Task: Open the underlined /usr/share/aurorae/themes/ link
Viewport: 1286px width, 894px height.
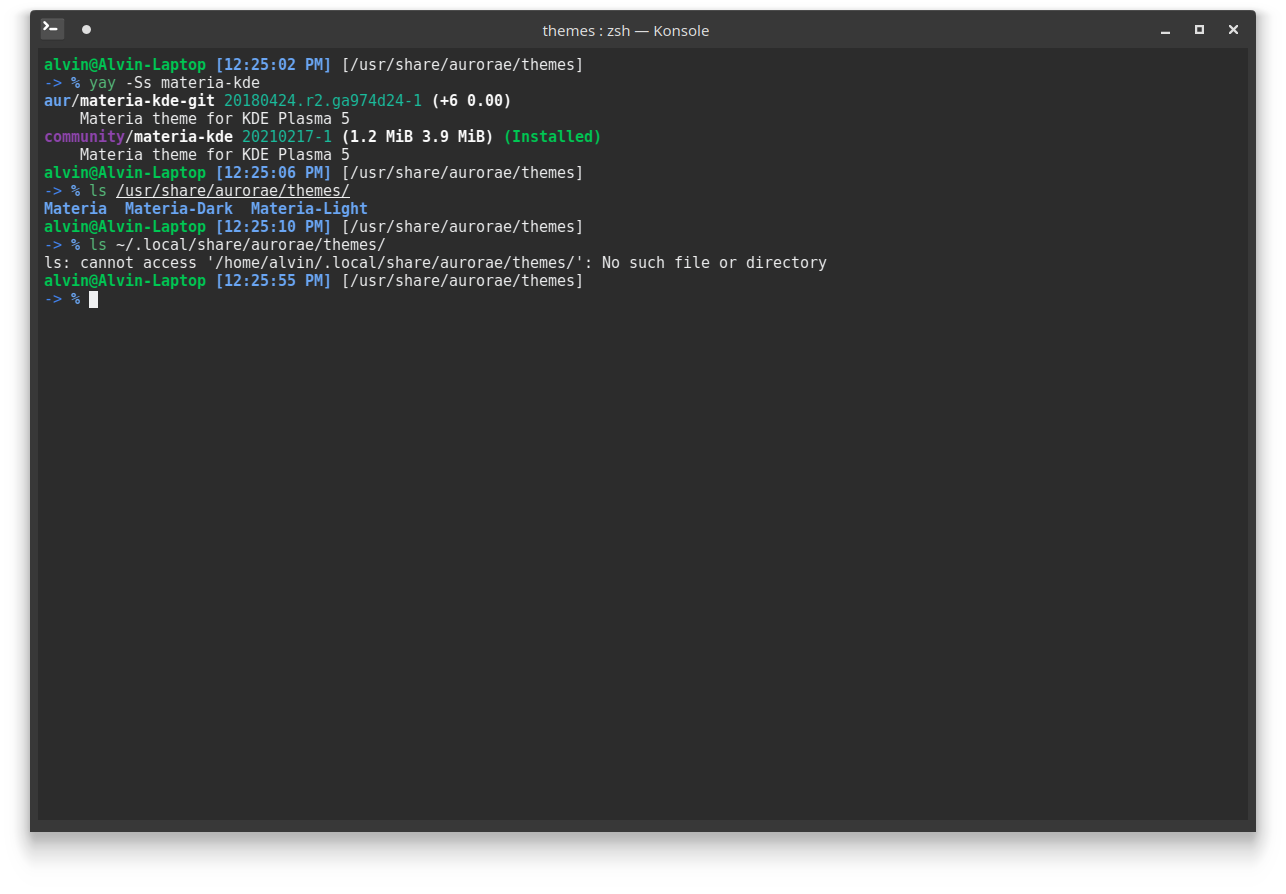Action: click(233, 190)
